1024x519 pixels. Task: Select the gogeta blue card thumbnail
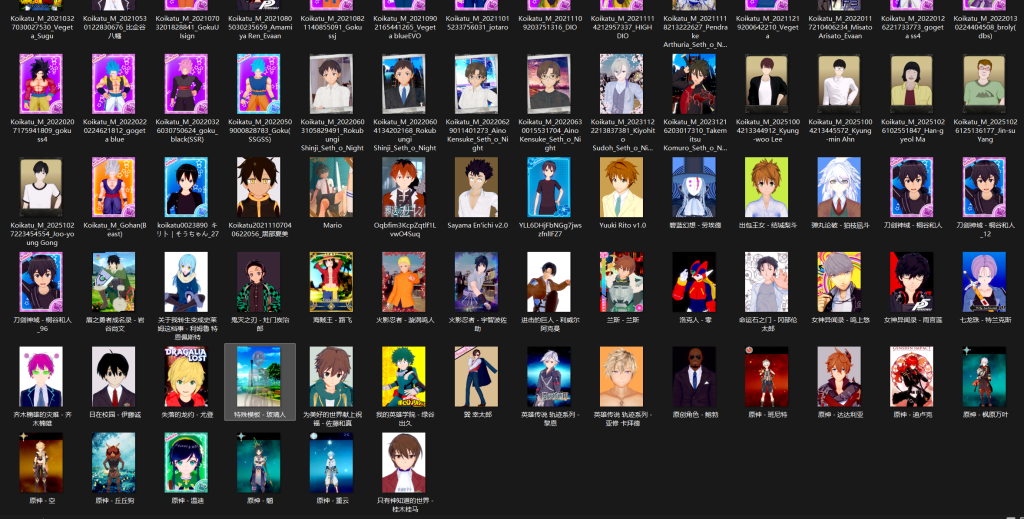coord(114,85)
